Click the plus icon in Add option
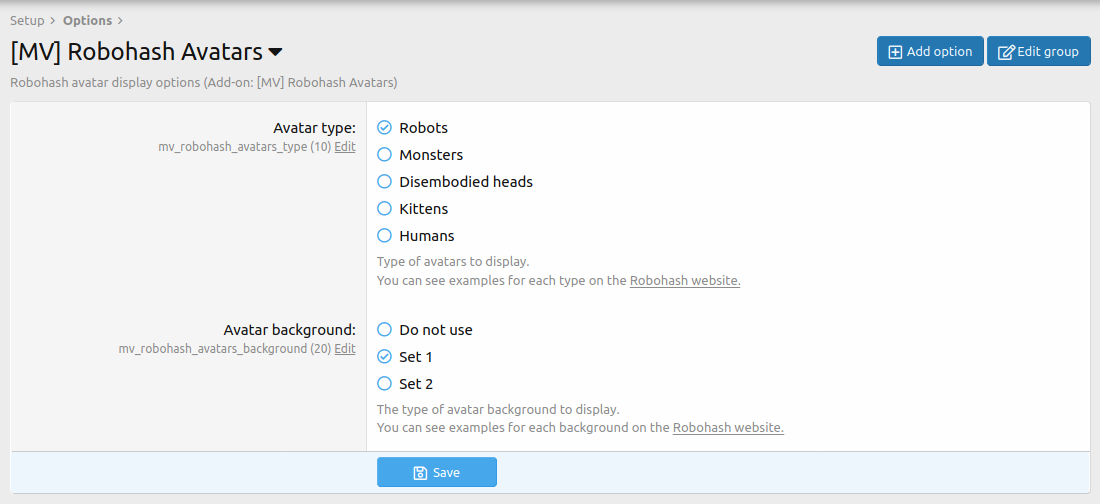This screenshot has width=1100, height=504. pyautogui.click(x=895, y=52)
